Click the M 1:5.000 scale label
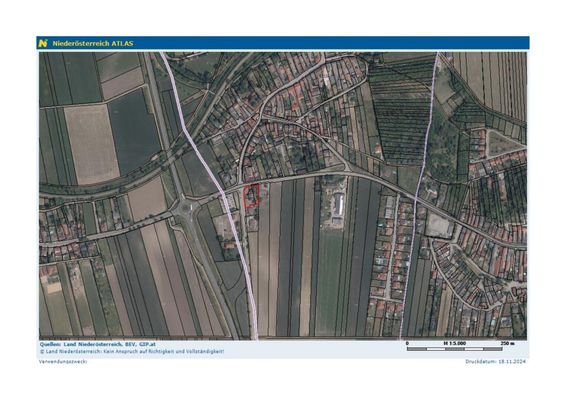Image resolution: width=566 pixels, height=400 pixels. coord(454,343)
